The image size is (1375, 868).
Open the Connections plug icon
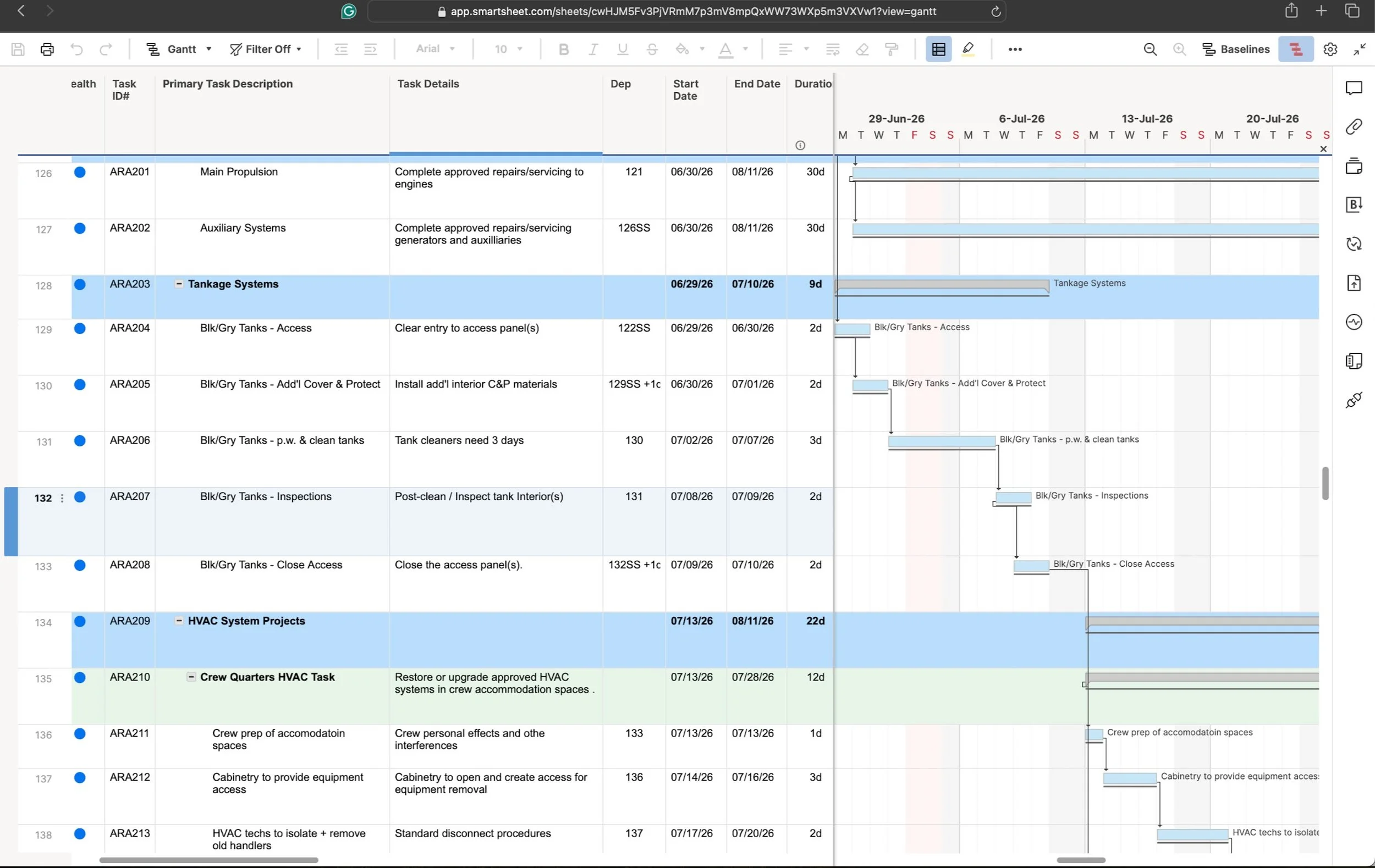tap(1354, 400)
